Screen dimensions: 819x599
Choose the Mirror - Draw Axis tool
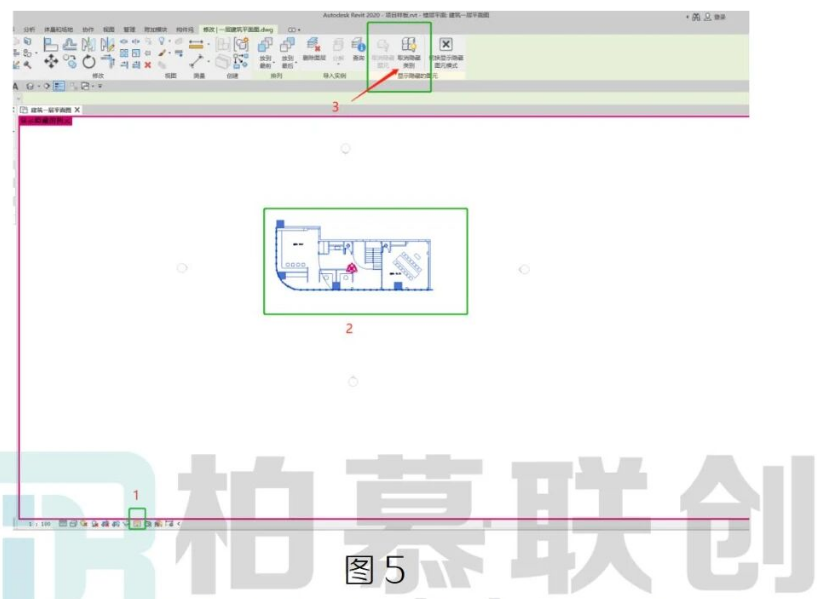[107, 46]
